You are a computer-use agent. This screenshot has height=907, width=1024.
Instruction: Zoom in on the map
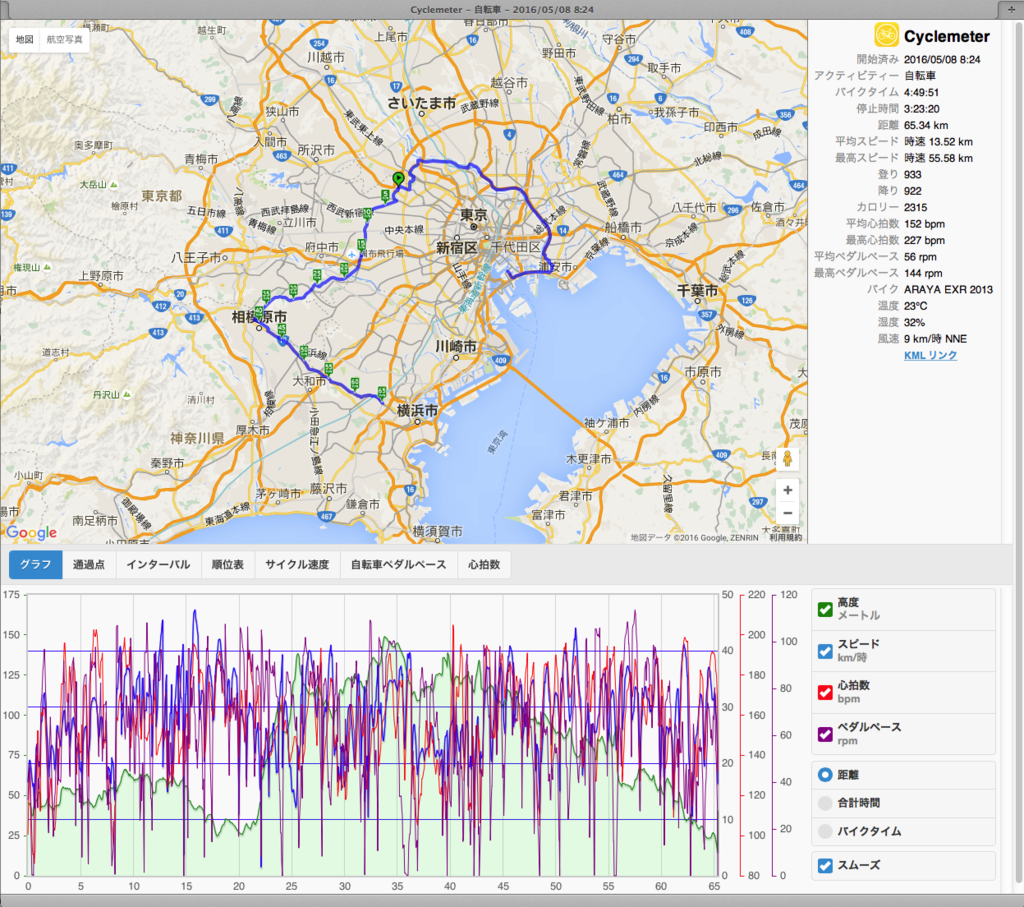pos(788,490)
